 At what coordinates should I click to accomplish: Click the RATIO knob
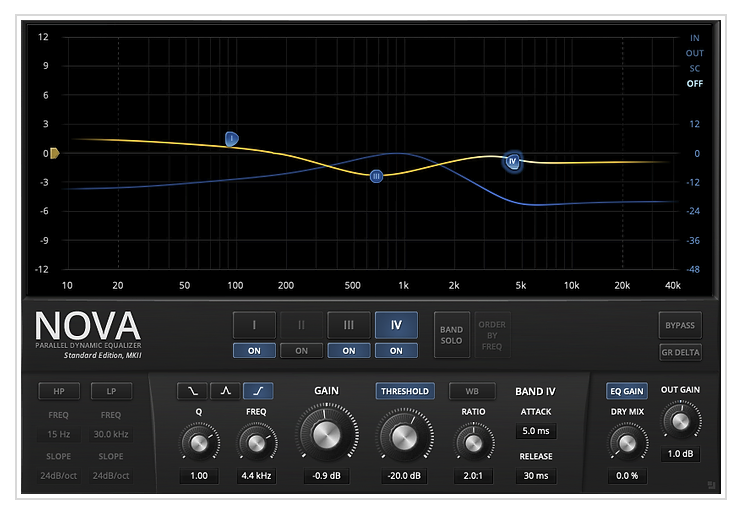click(473, 443)
